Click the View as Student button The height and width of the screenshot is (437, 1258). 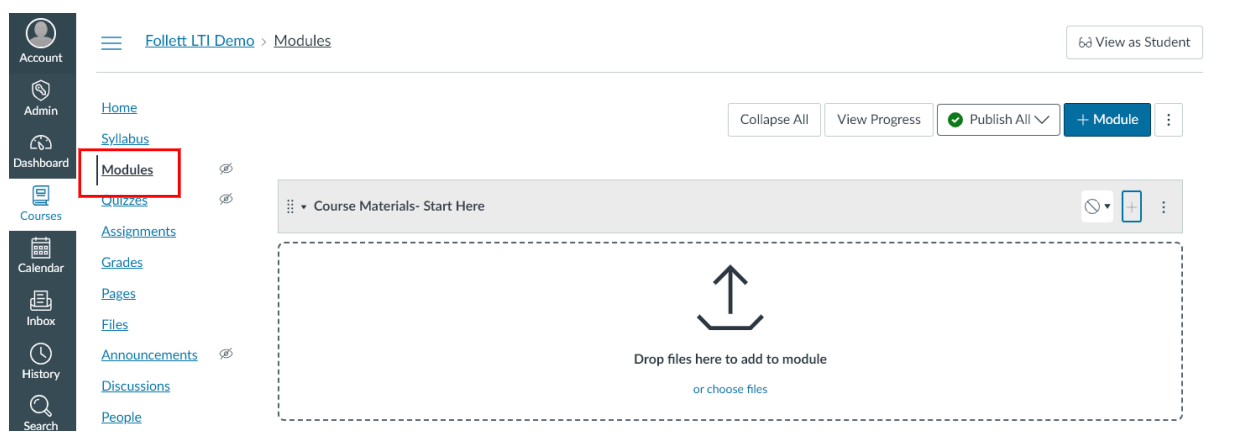[x=1134, y=42]
